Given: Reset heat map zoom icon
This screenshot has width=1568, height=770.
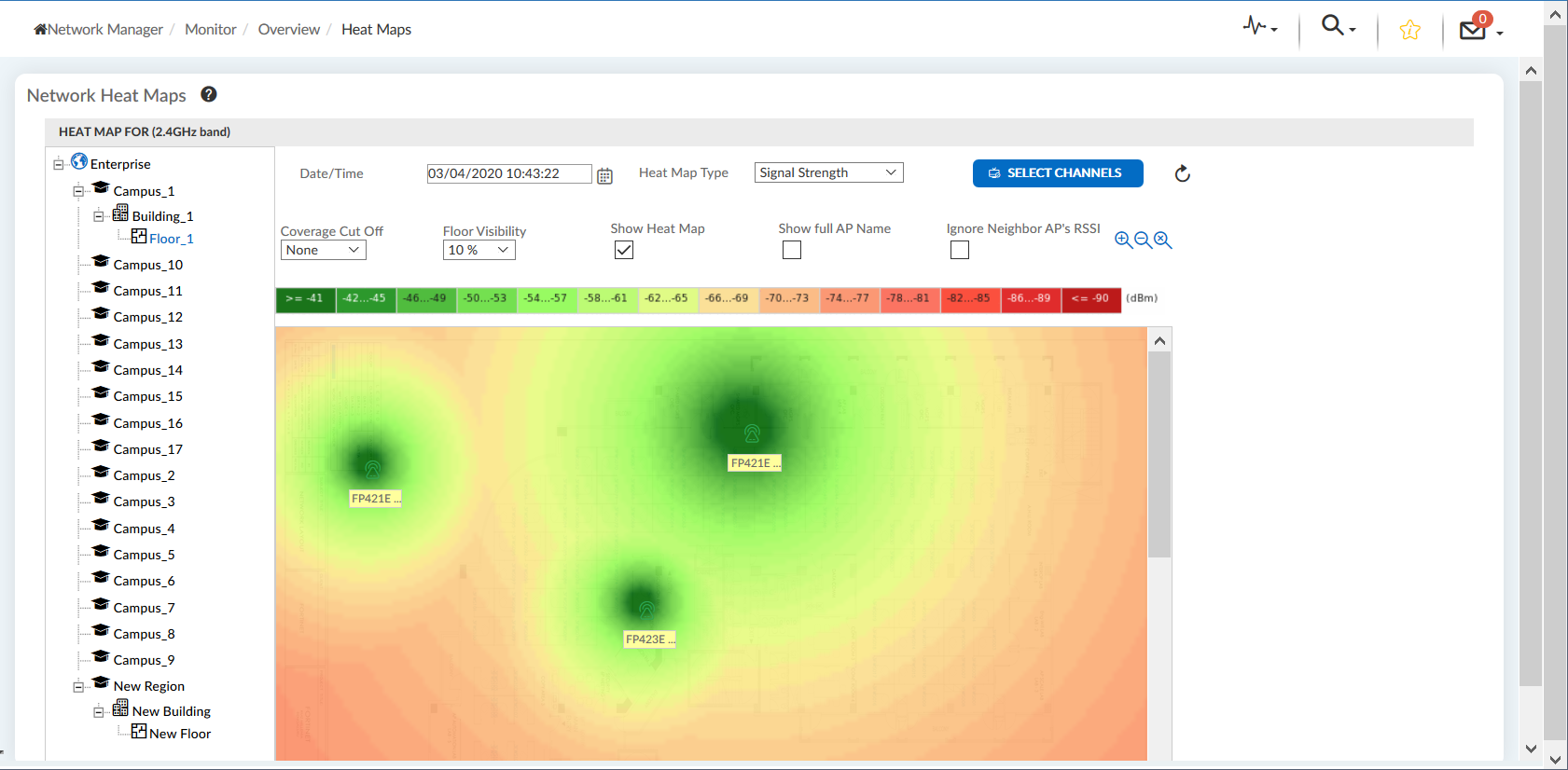Looking at the screenshot, I should coord(1162,240).
